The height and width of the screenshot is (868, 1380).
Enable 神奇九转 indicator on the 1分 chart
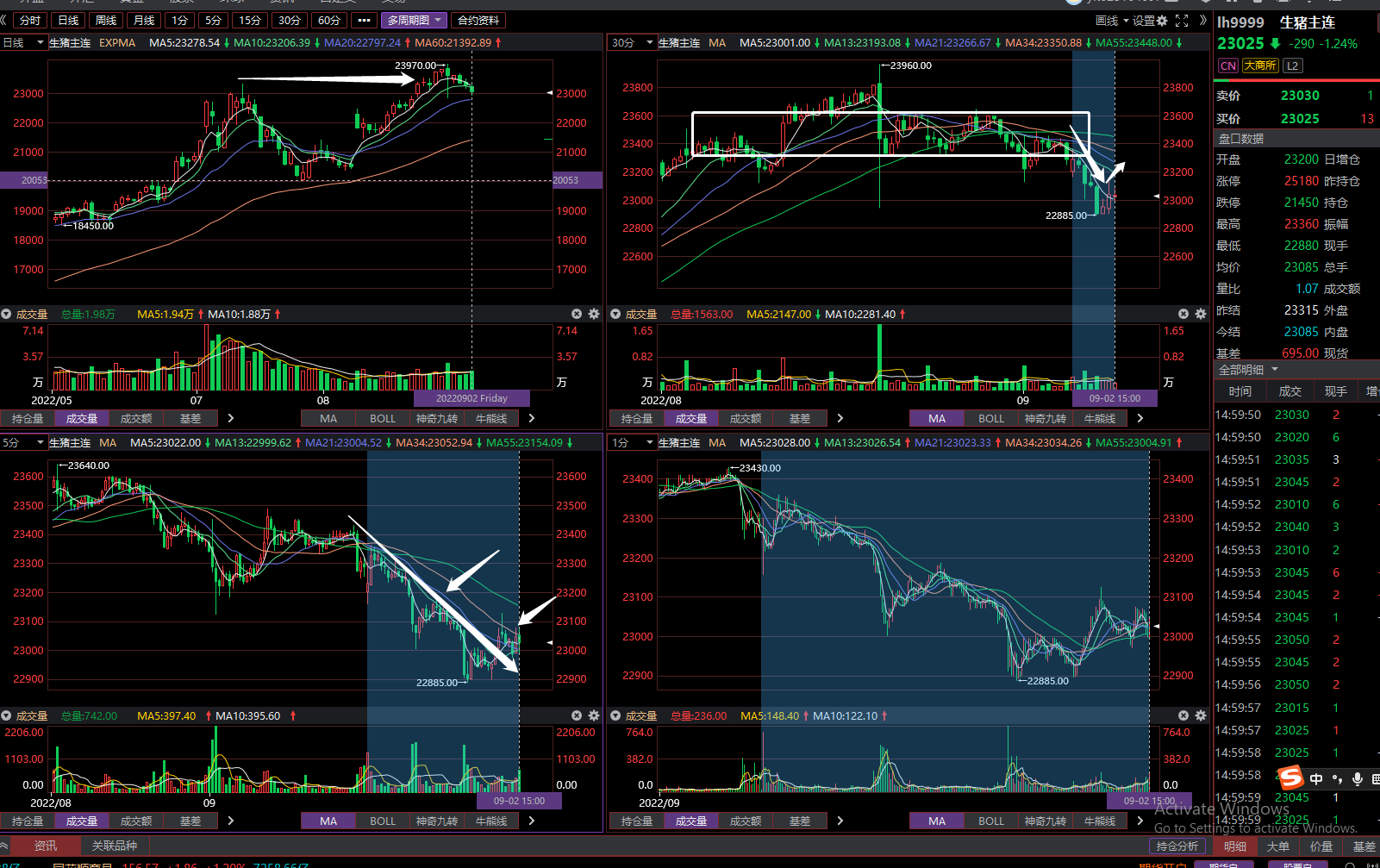1046,821
